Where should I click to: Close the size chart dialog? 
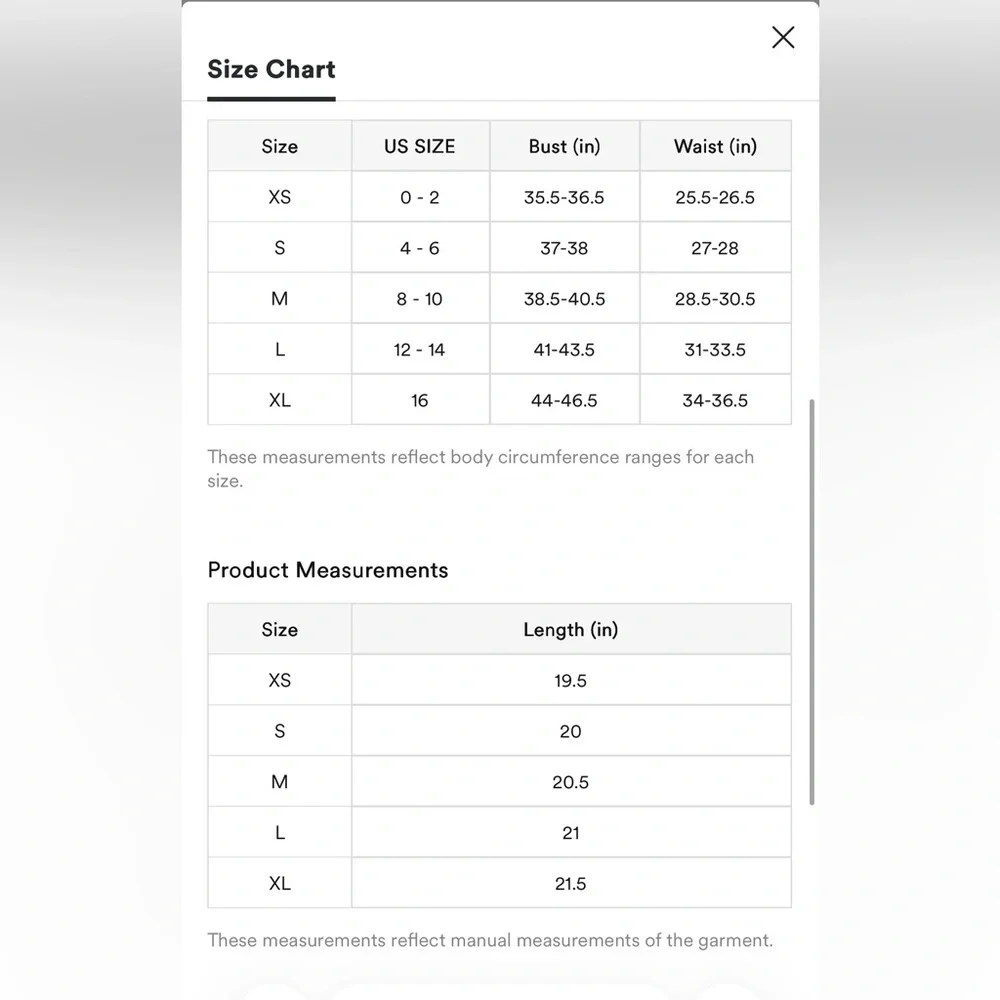click(x=783, y=38)
